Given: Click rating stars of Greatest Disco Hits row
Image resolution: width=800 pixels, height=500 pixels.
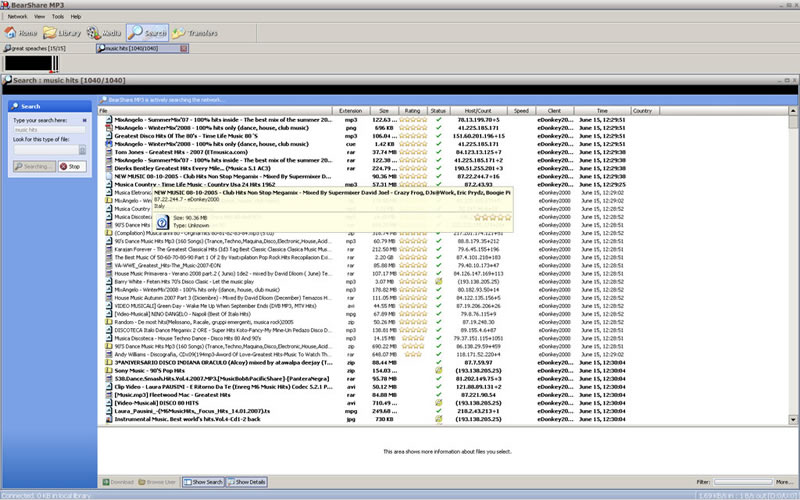Looking at the screenshot, I should (413, 136).
